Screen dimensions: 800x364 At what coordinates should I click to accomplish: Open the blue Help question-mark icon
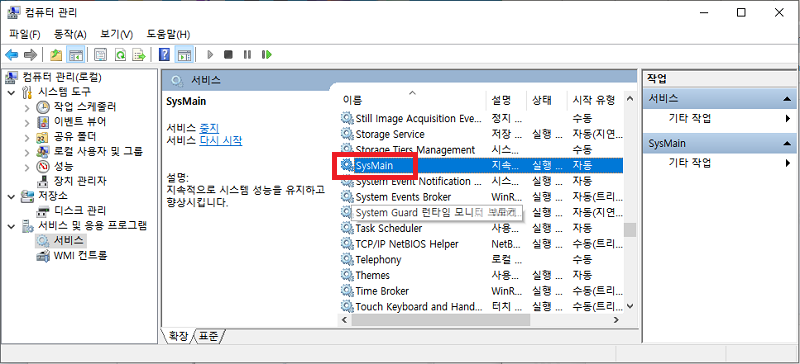164,55
